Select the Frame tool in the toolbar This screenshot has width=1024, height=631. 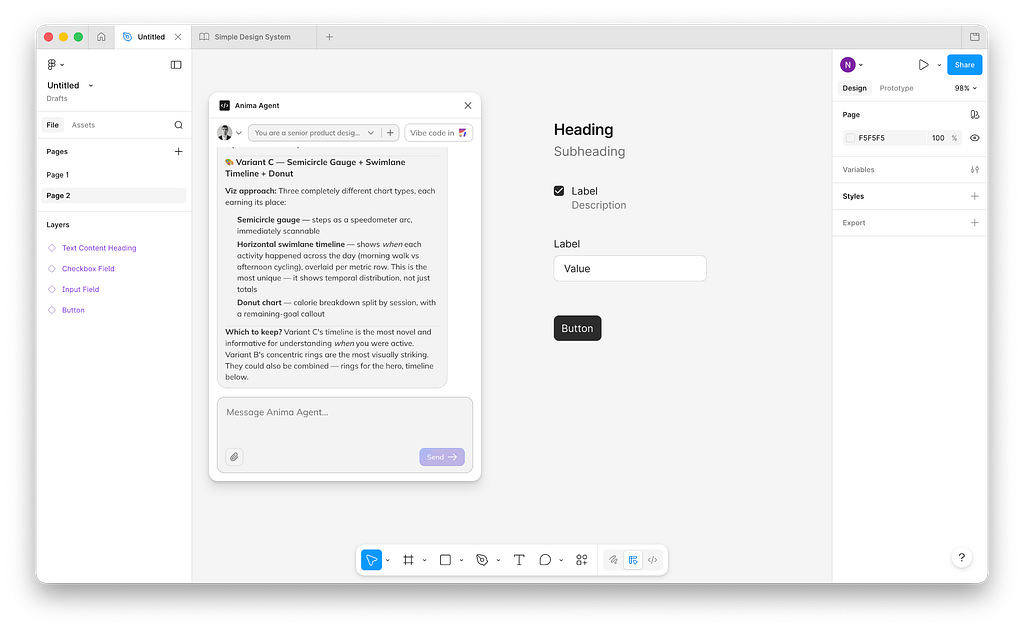coord(408,560)
